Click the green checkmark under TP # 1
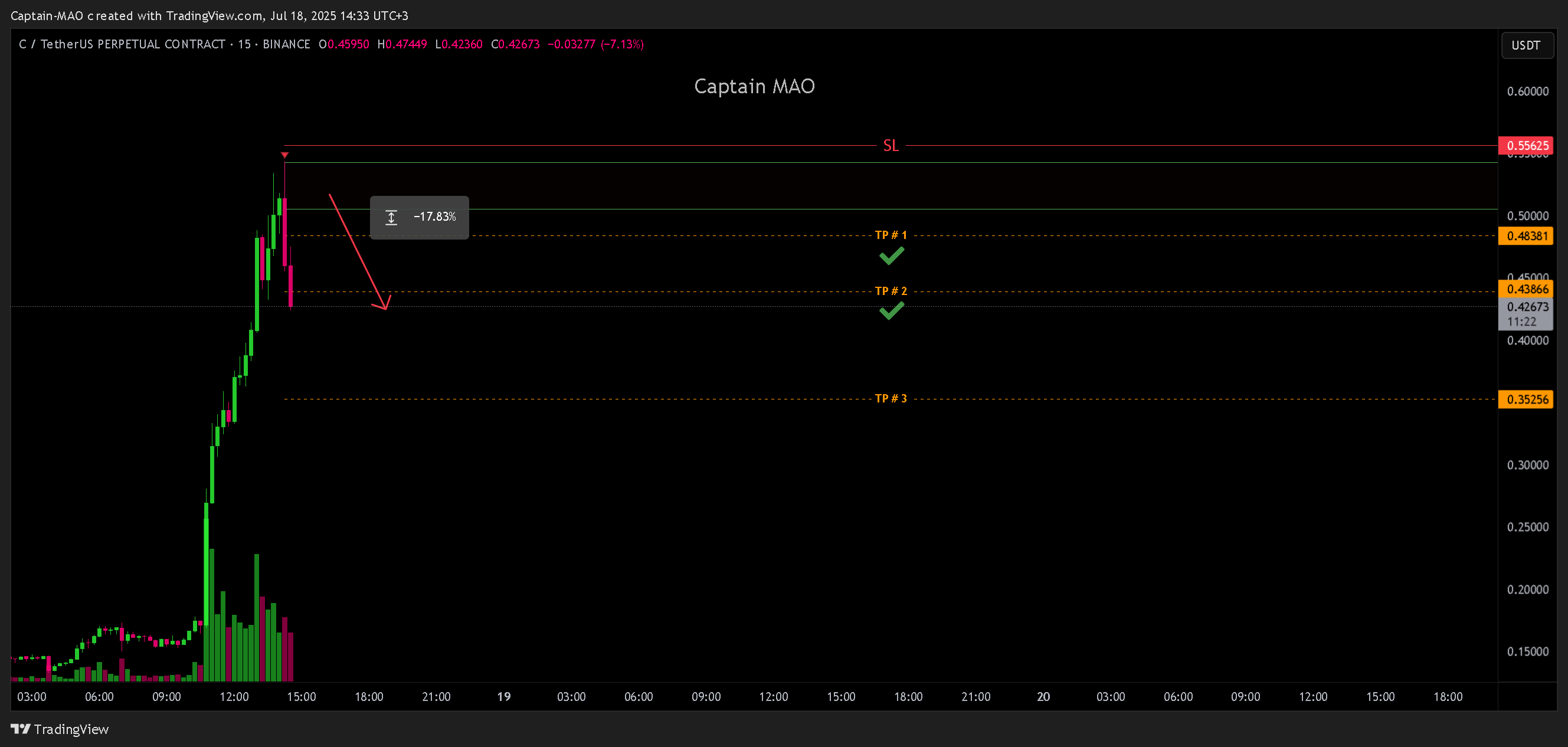The image size is (1568, 747). coord(892,255)
